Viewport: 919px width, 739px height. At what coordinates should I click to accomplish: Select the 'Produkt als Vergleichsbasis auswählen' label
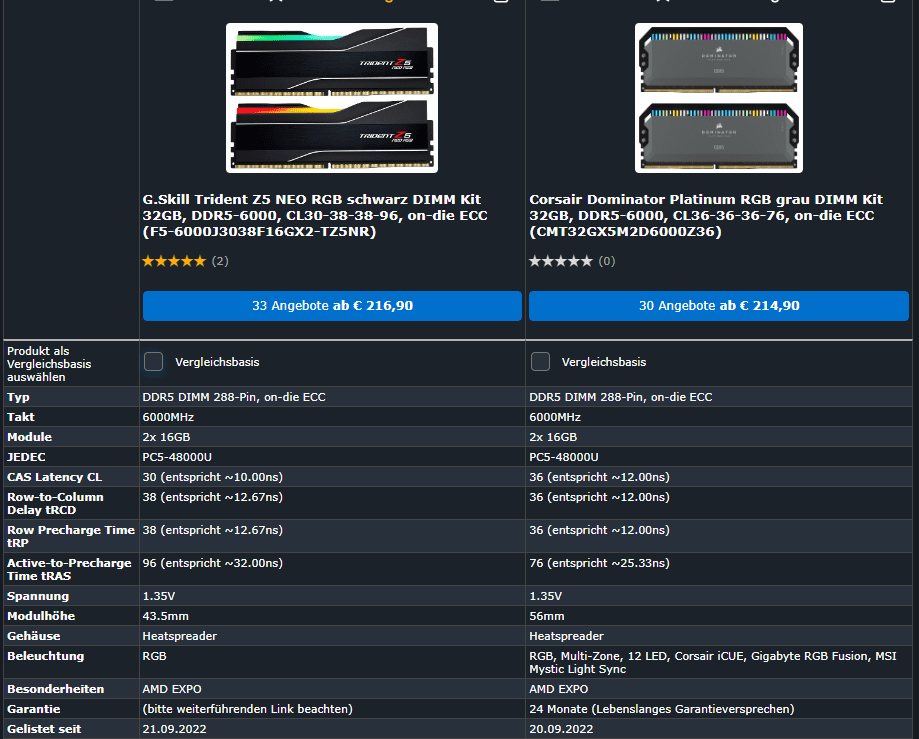(49, 364)
